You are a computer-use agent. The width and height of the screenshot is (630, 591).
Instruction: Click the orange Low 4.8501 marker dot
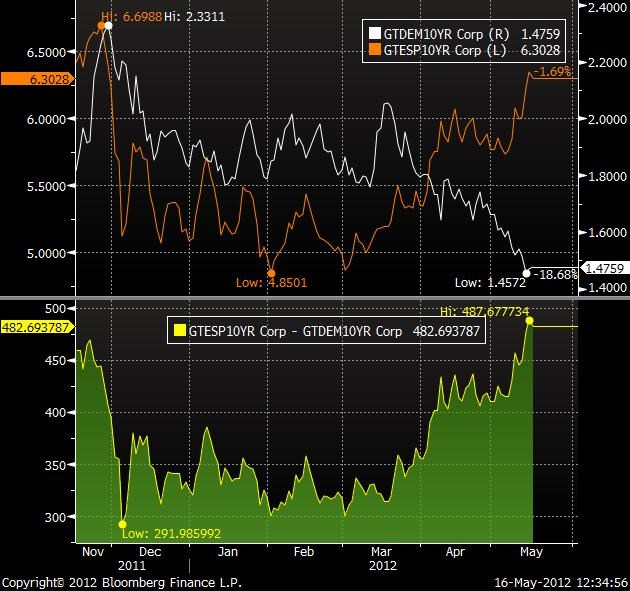point(271,274)
